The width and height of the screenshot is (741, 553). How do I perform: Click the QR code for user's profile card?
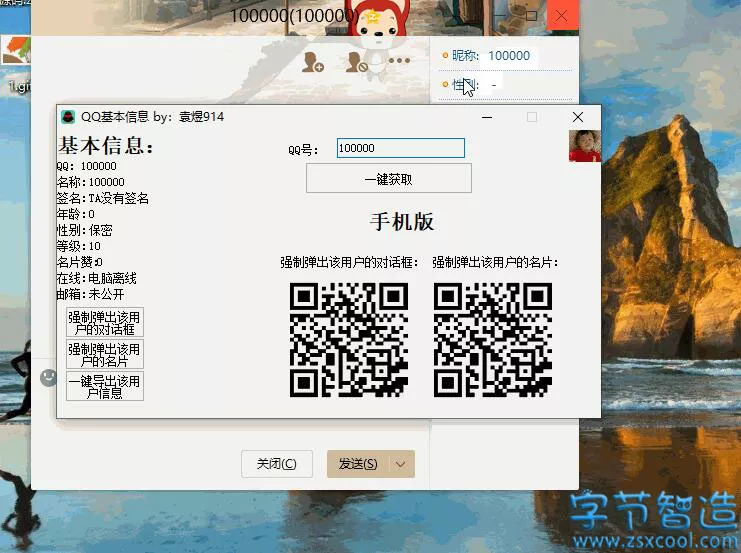(493, 339)
